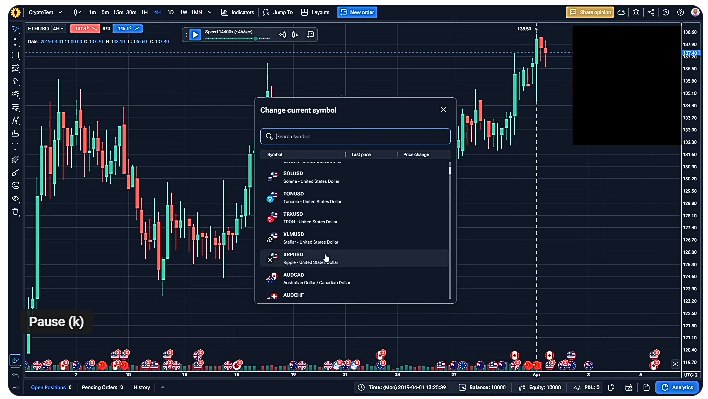Image resolution: width=708 pixels, height=399 pixels.
Task: Click the refresh icon next to P&L
Action: click(x=611, y=387)
